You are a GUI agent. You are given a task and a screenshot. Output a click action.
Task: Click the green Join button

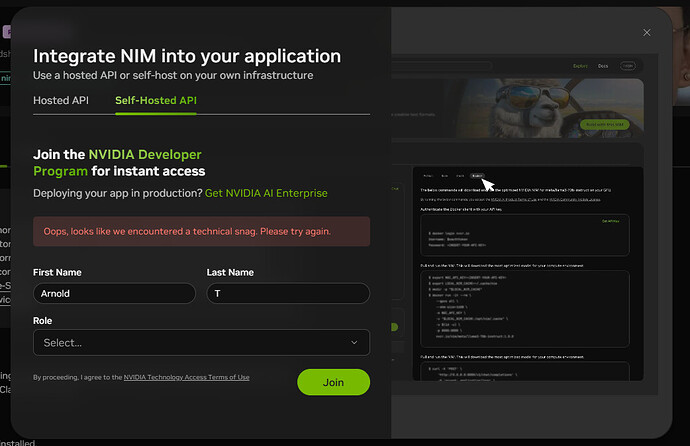334,382
